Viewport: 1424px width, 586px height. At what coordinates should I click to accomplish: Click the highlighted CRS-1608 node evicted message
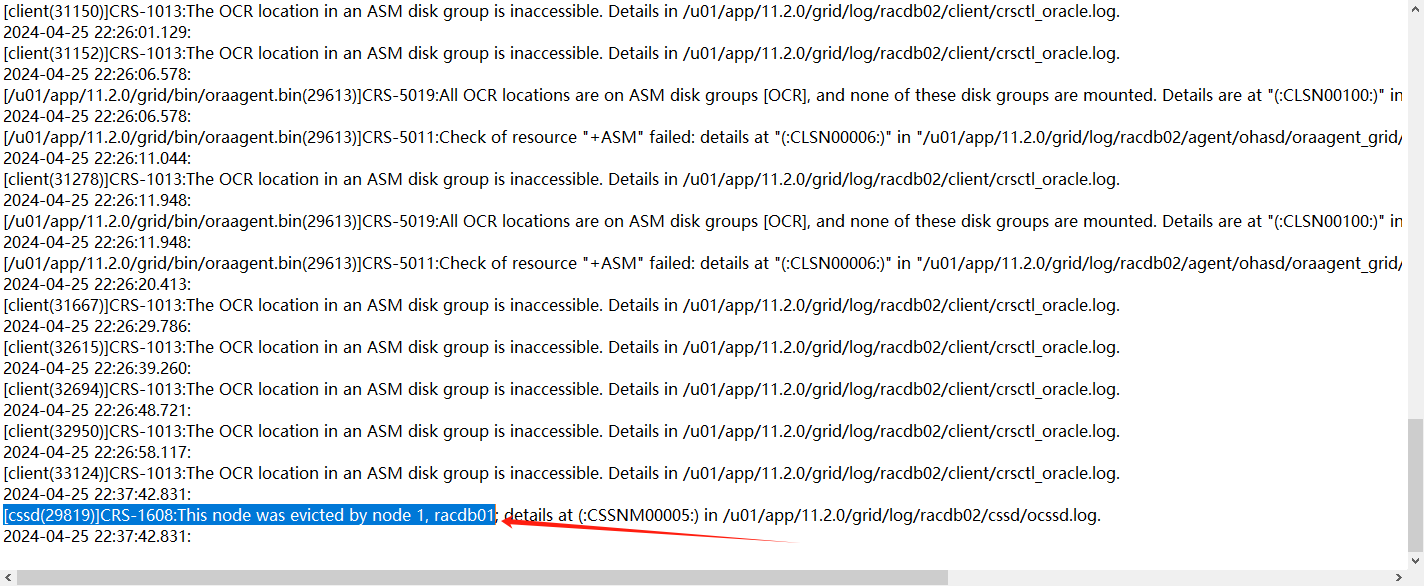click(250, 515)
